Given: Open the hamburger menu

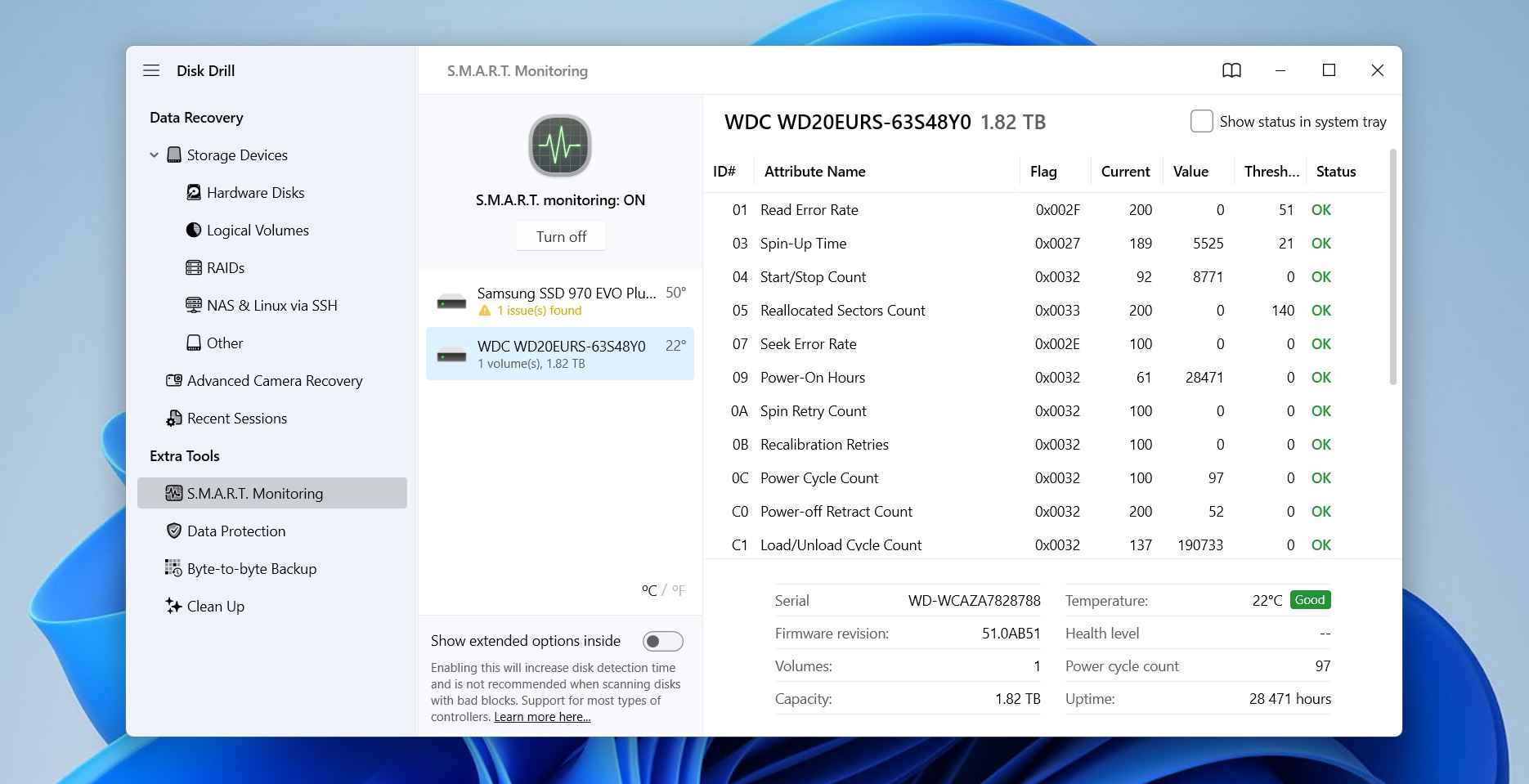Looking at the screenshot, I should click(151, 70).
